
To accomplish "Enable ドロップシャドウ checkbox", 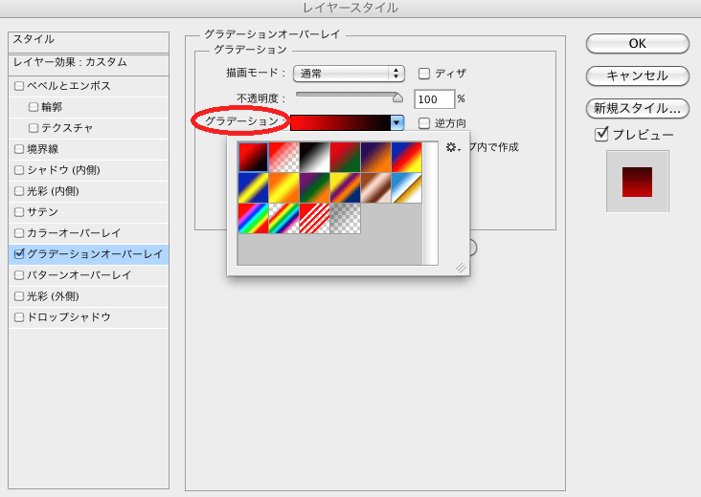I will click(x=19, y=317).
